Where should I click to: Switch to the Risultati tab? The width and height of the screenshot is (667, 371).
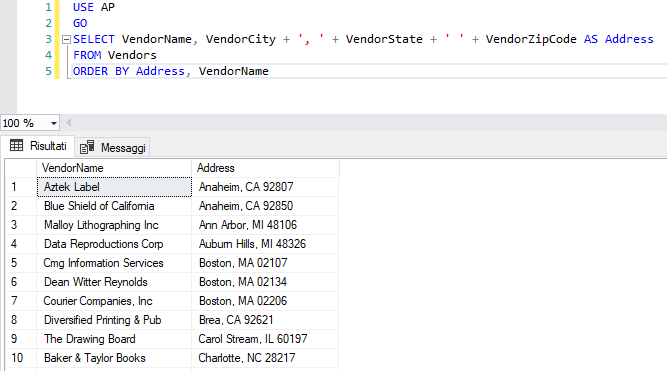[38, 146]
